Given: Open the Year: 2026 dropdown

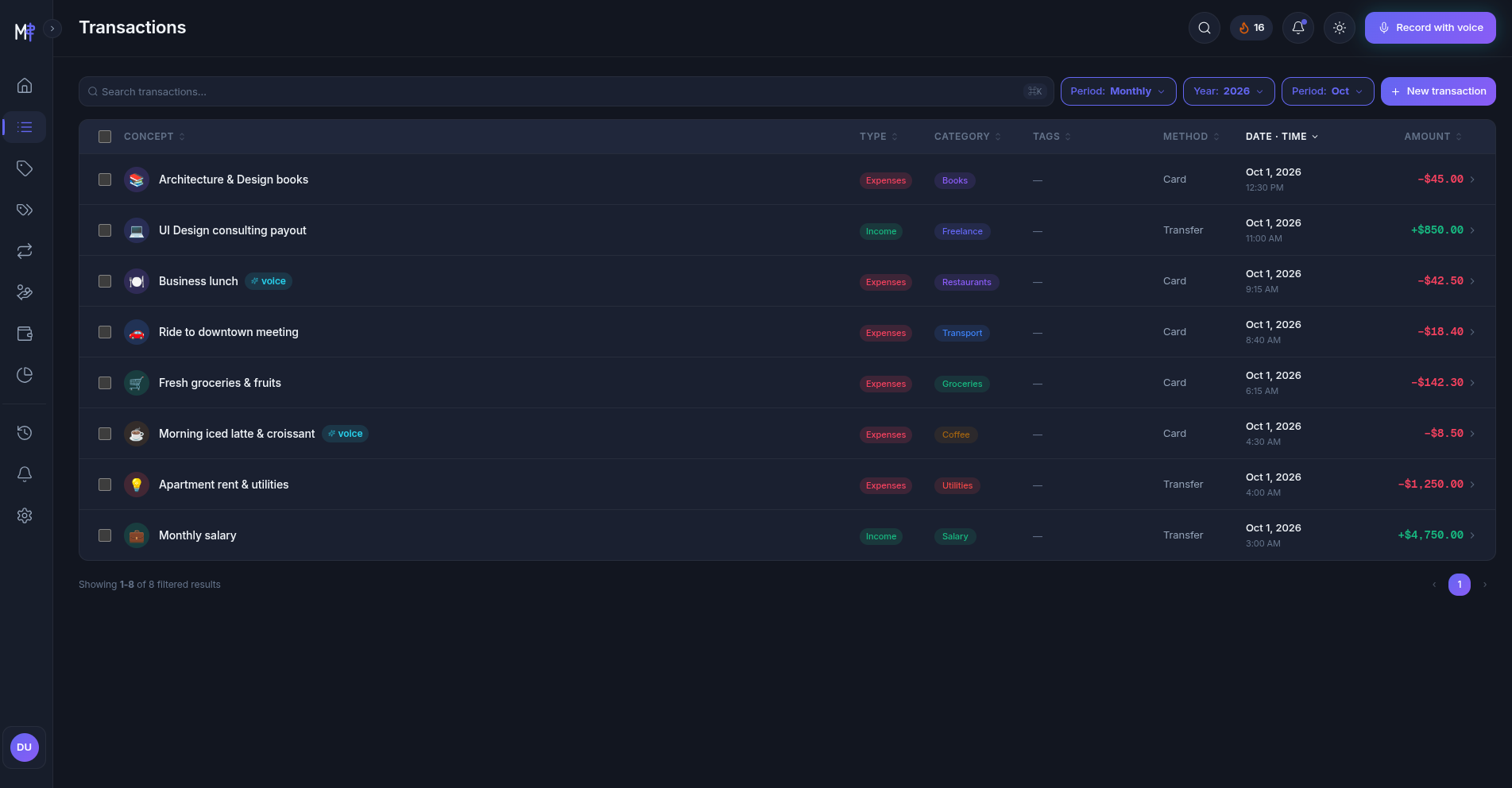Looking at the screenshot, I should (x=1229, y=91).
